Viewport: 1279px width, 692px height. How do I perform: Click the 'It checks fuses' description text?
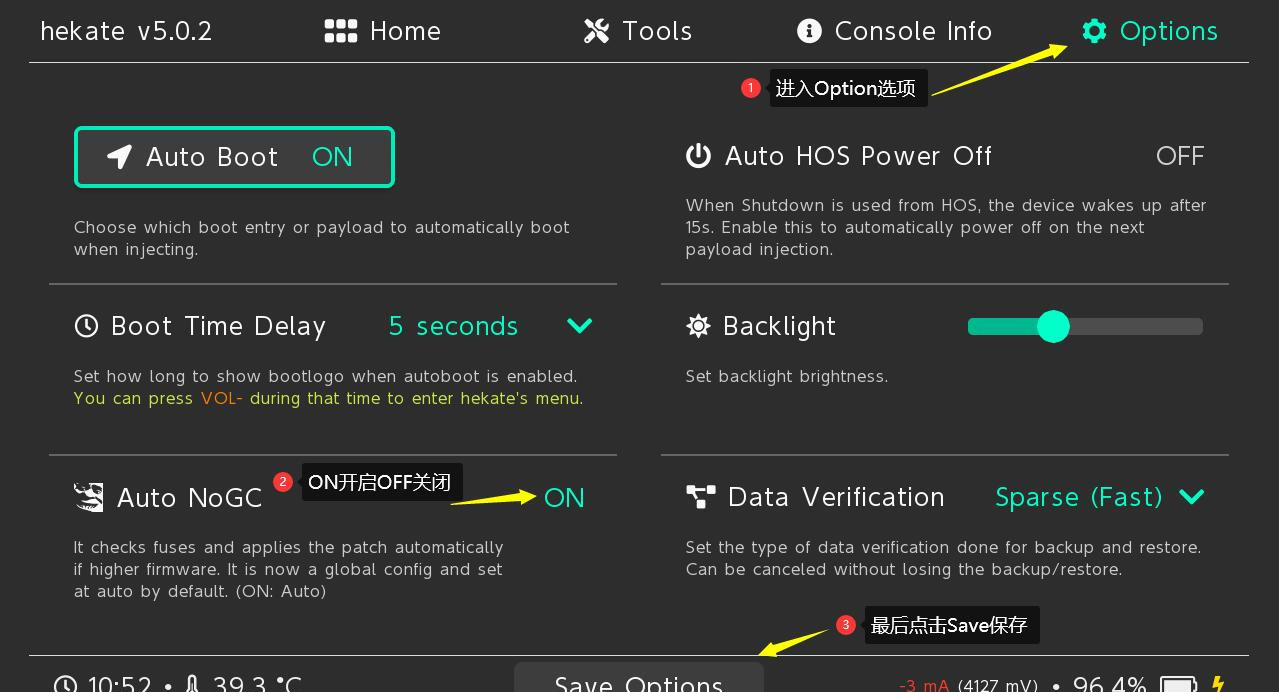coord(288,569)
